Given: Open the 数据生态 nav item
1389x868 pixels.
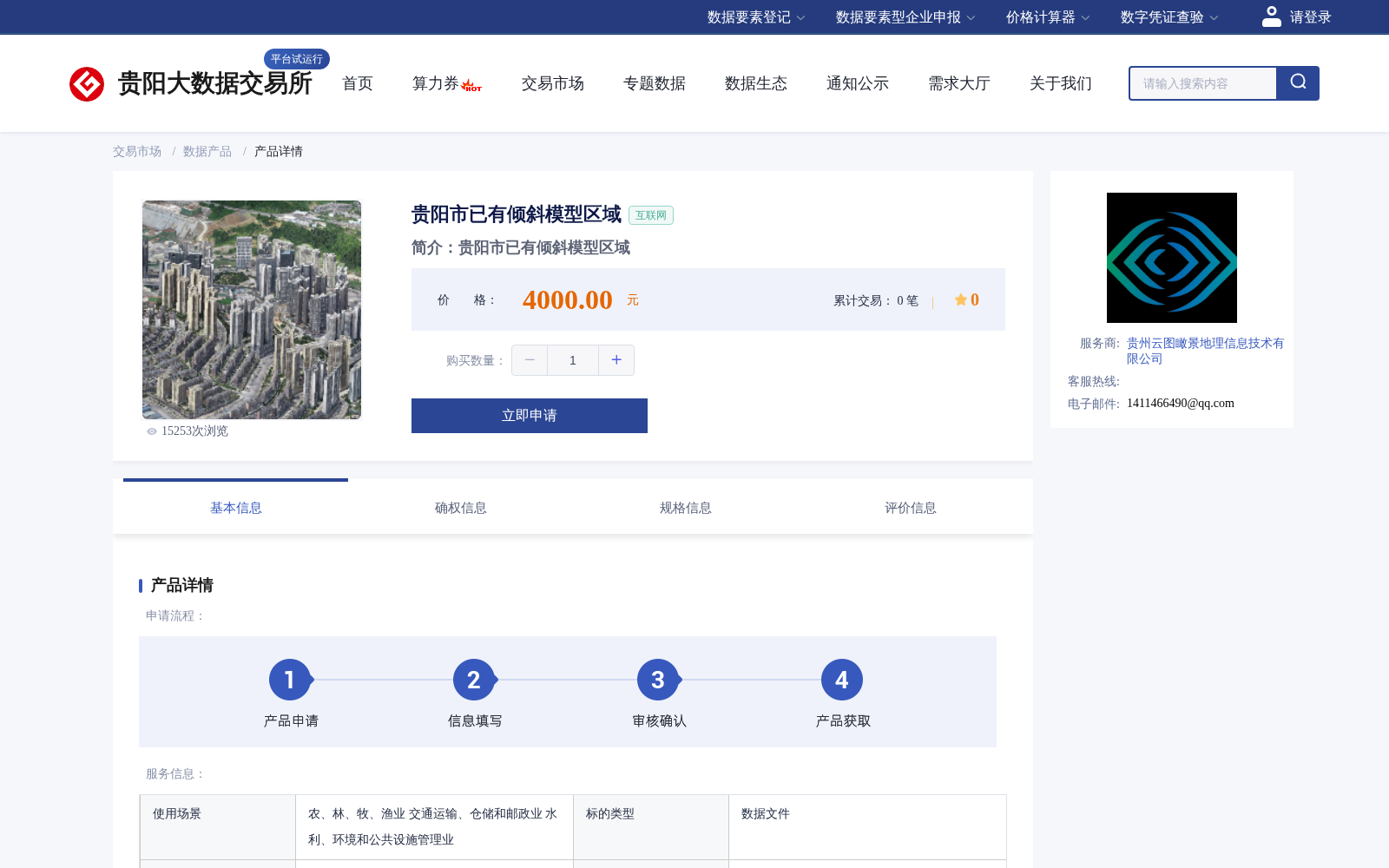Looking at the screenshot, I should tap(756, 83).
